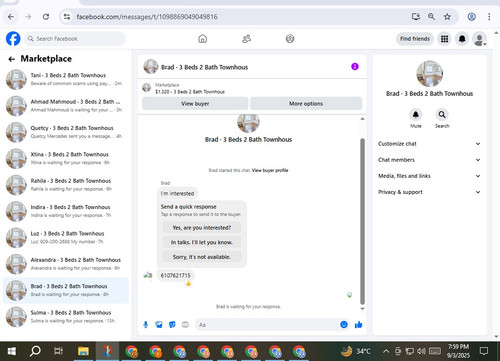The width and height of the screenshot is (500, 361).
Task: Open the Friends icon in top navigation
Action: tap(246, 39)
